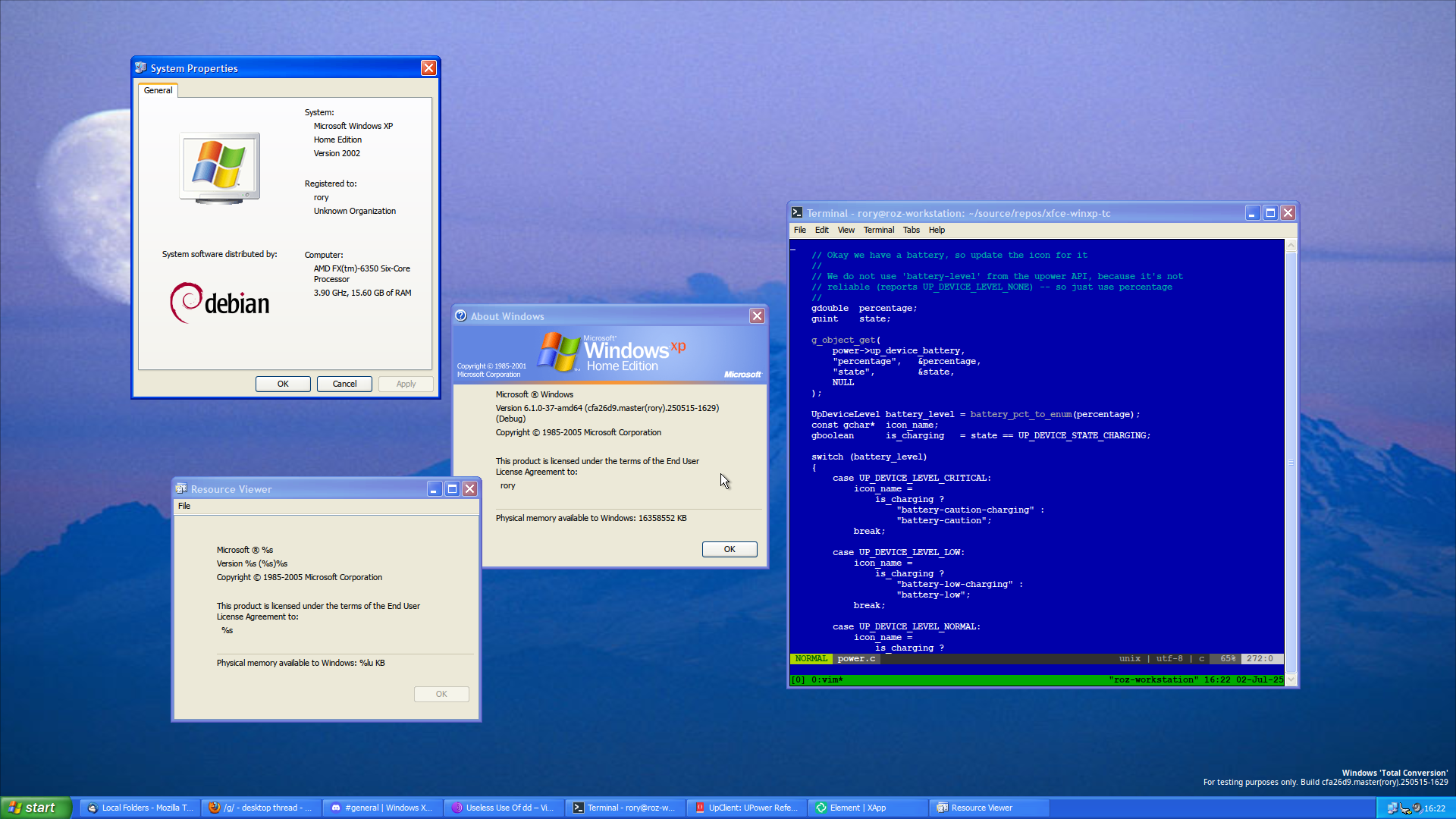Switch to UpClient: UPower Reference taskbar item
The width and height of the screenshot is (1456, 819).
(747, 808)
